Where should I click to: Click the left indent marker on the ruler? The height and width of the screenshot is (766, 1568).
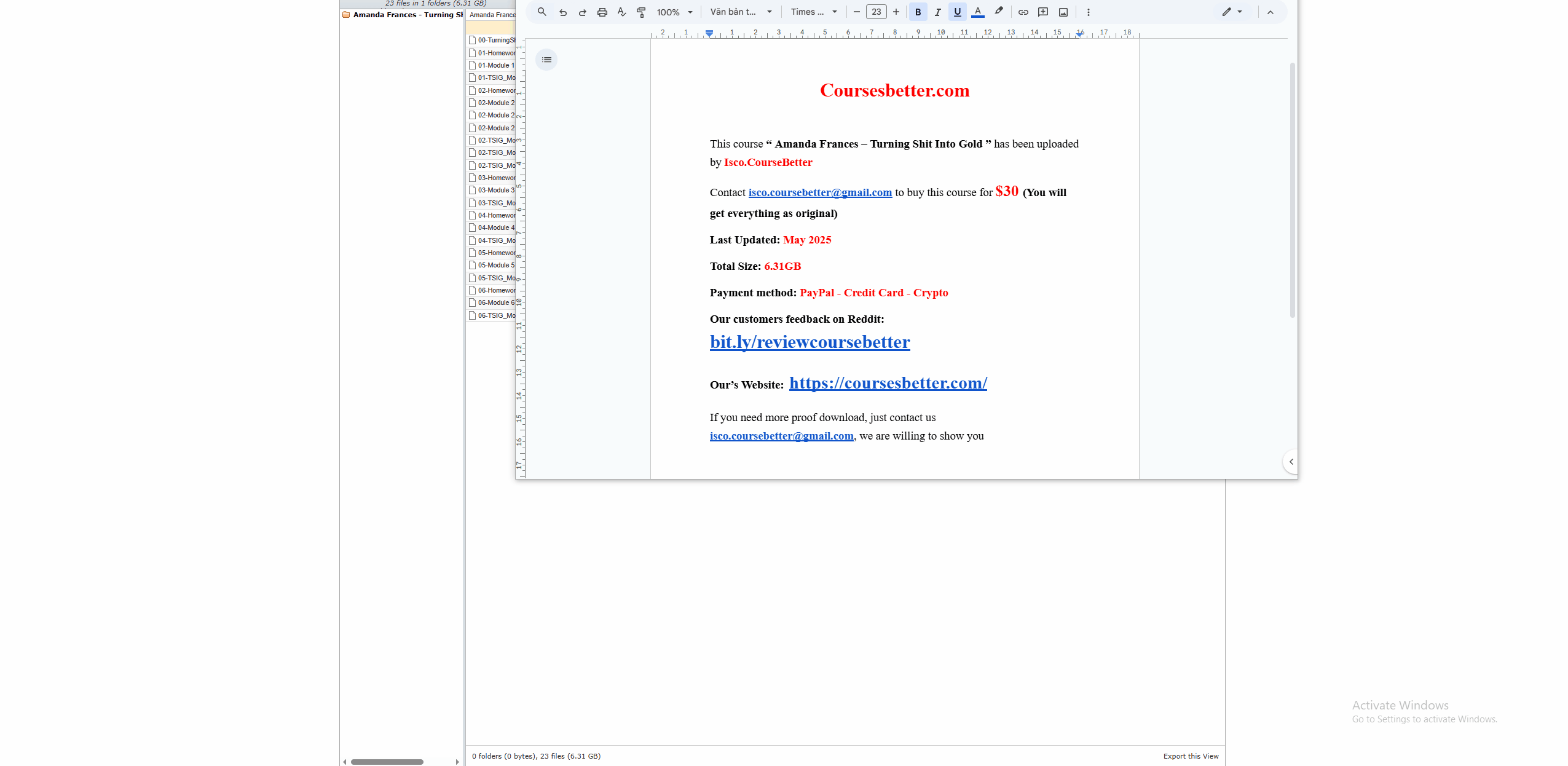tap(709, 33)
